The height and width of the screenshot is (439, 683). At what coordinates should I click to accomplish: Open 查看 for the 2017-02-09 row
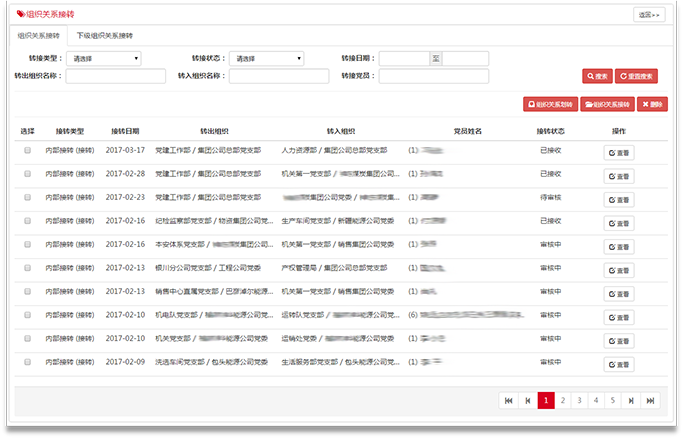pos(619,365)
